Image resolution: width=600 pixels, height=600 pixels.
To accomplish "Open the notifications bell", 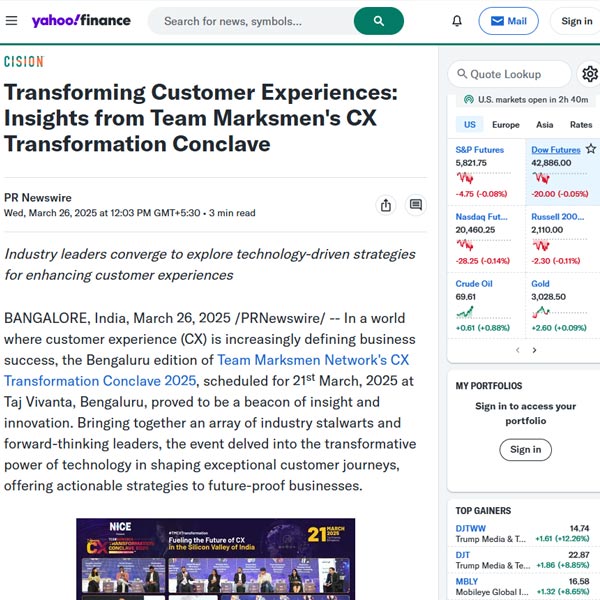I will [x=457, y=21].
